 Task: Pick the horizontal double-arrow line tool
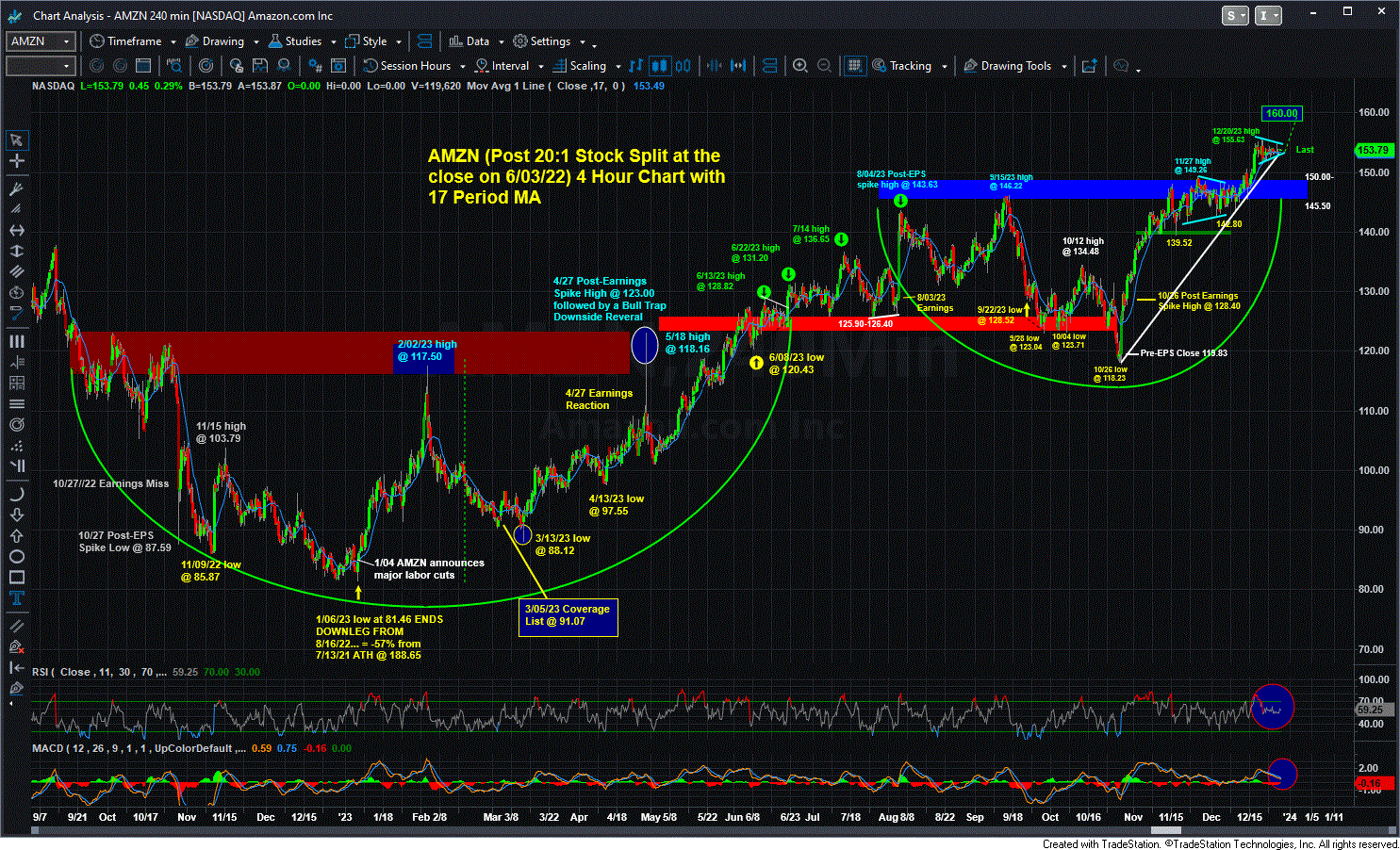(x=16, y=231)
